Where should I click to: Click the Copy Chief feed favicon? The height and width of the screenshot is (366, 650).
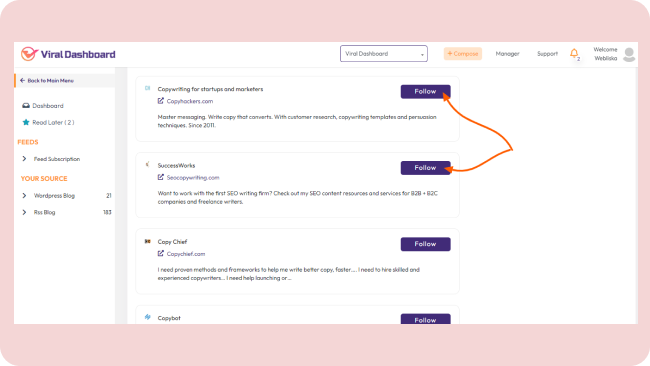(x=147, y=241)
